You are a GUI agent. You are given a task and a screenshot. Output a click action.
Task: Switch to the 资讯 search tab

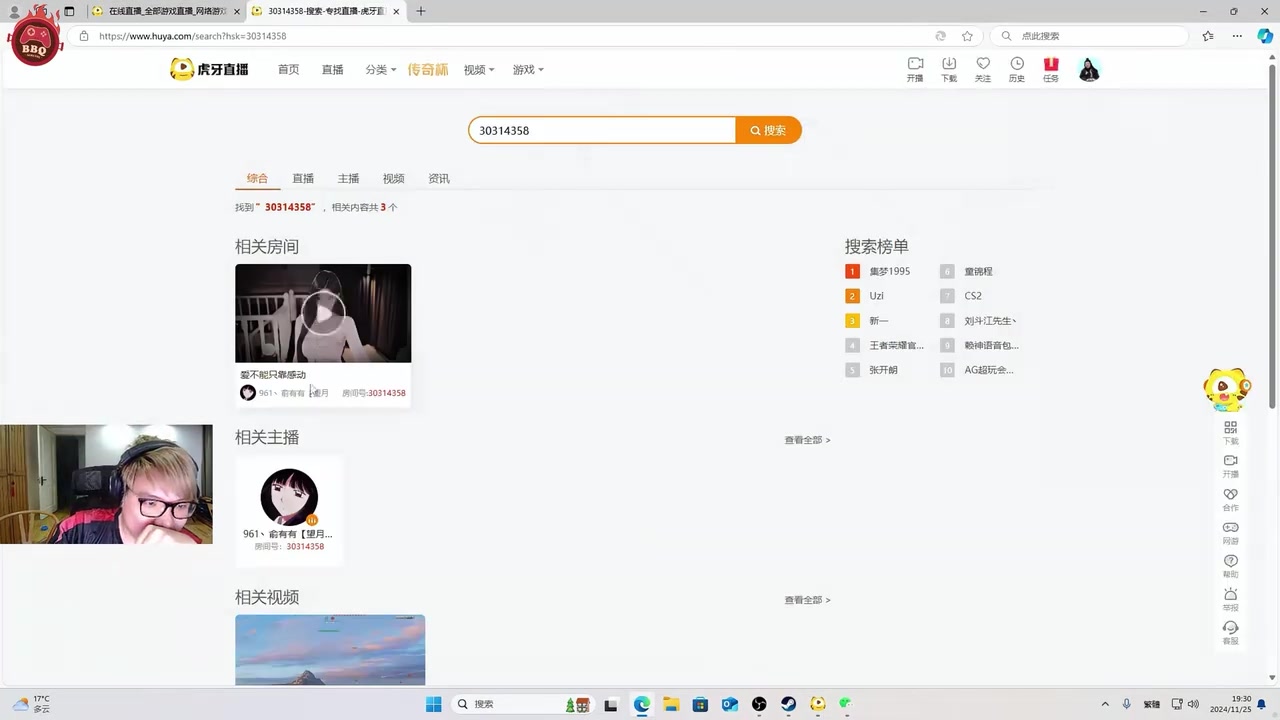tap(439, 178)
